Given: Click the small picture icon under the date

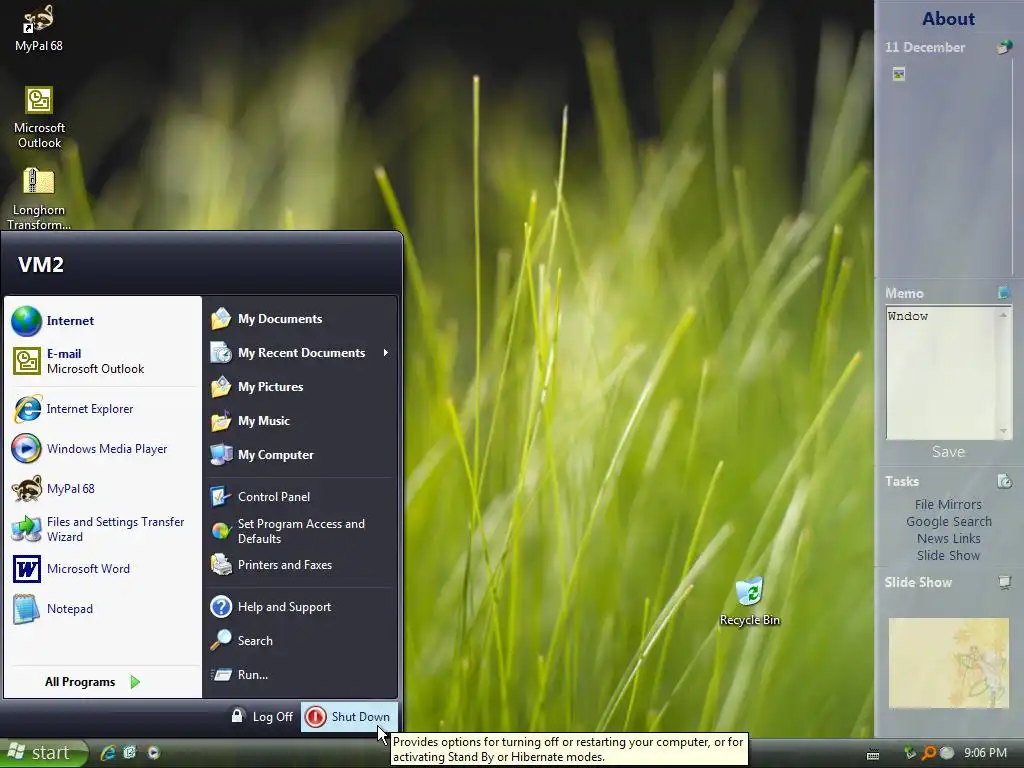Looking at the screenshot, I should click(x=899, y=74).
